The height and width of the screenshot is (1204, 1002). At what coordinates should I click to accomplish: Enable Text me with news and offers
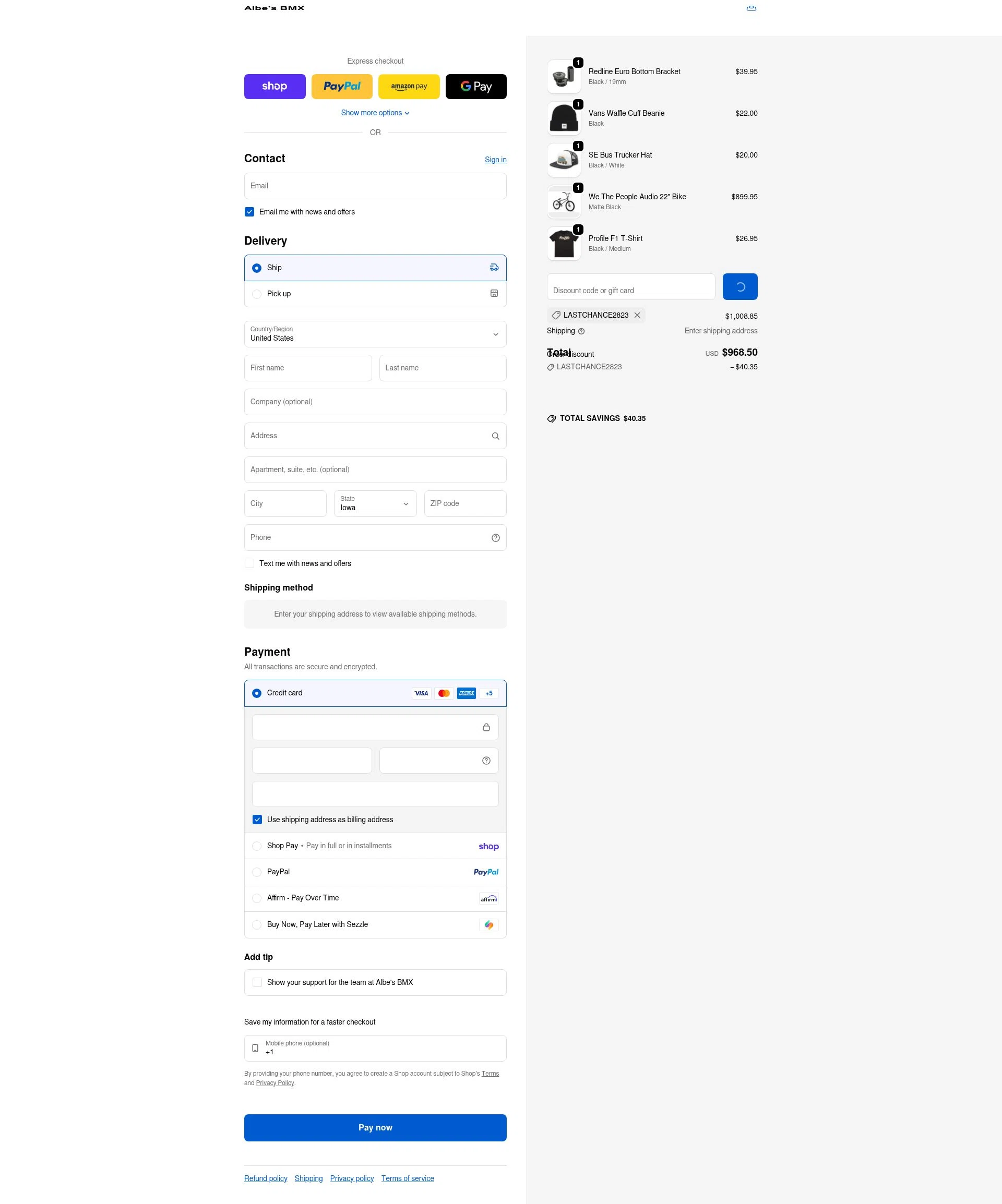pyautogui.click(x=249, y=563)
